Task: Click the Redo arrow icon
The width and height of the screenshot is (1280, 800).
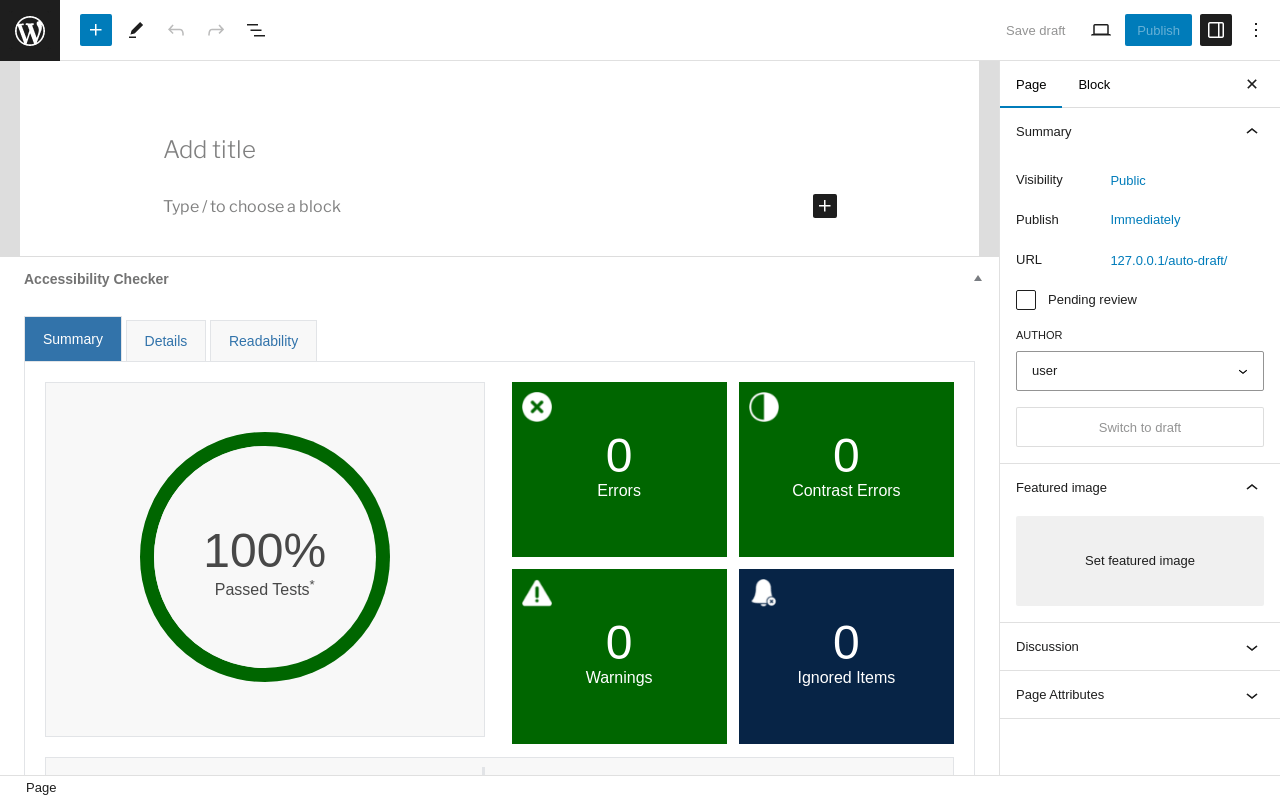Action: [216, 30]
